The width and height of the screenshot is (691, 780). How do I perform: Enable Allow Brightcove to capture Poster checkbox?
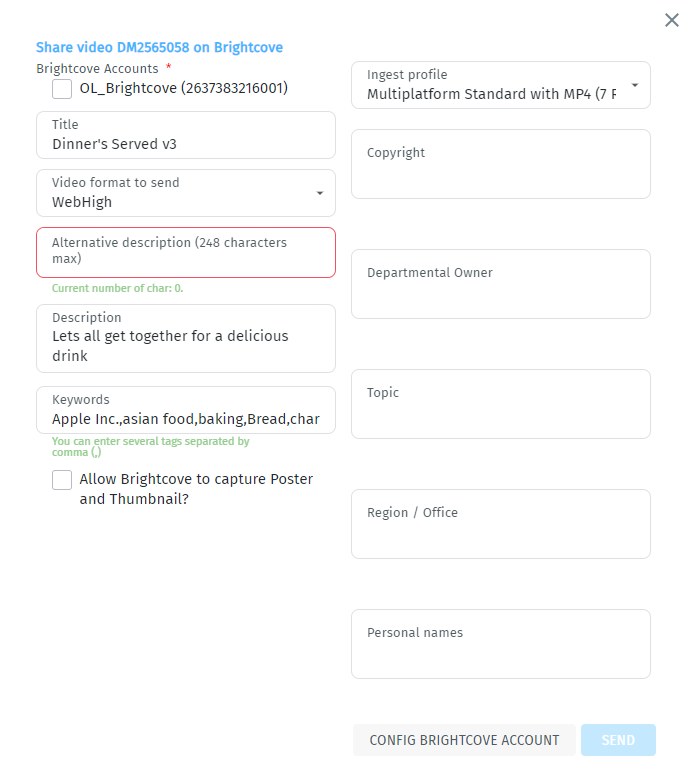pyautogui.click(x=62, y=480)
